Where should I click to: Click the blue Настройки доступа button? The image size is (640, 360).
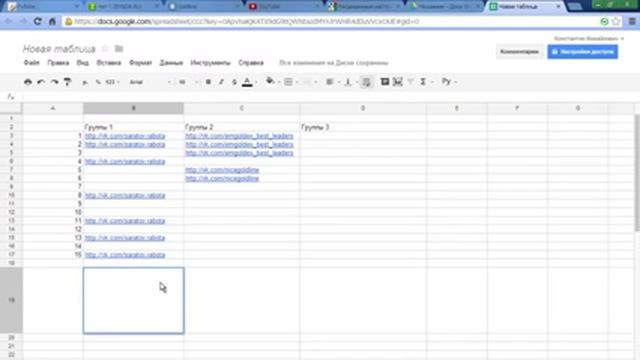(582, 52)
